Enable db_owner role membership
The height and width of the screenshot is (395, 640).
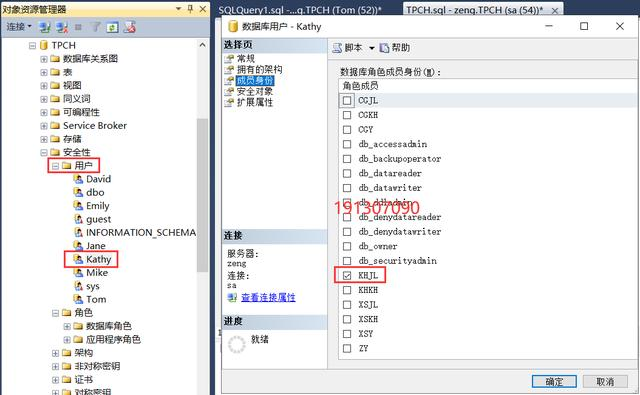point(347,246)
